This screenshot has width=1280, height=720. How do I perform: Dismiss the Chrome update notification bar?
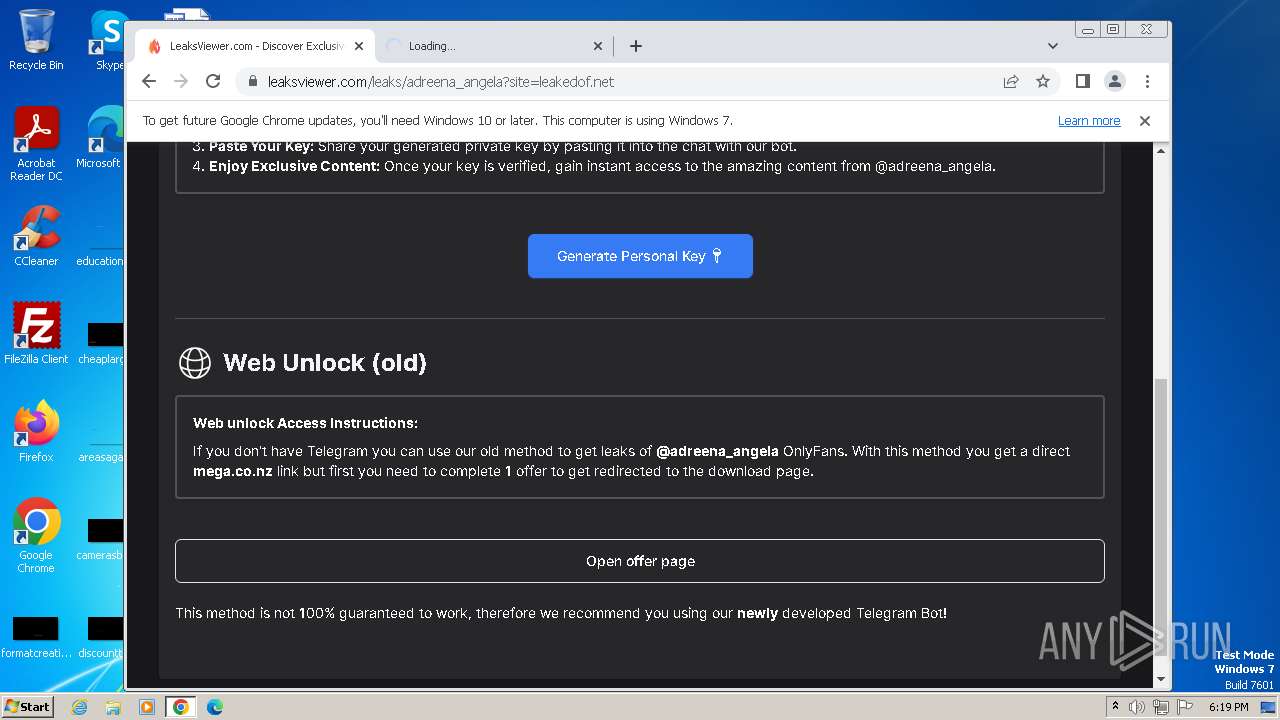pos(1145,121)
